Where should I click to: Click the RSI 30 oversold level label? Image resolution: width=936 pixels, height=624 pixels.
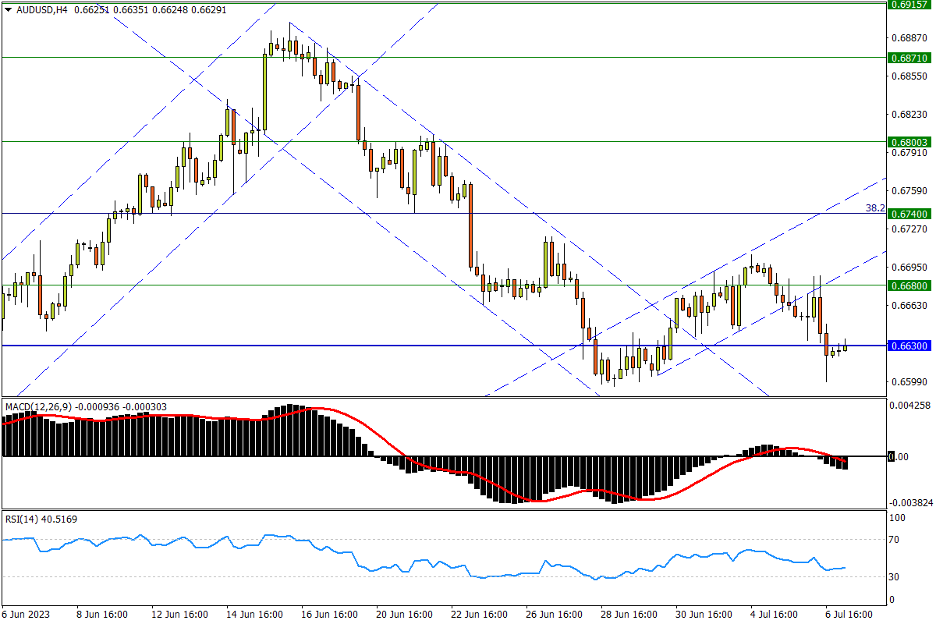894,578
